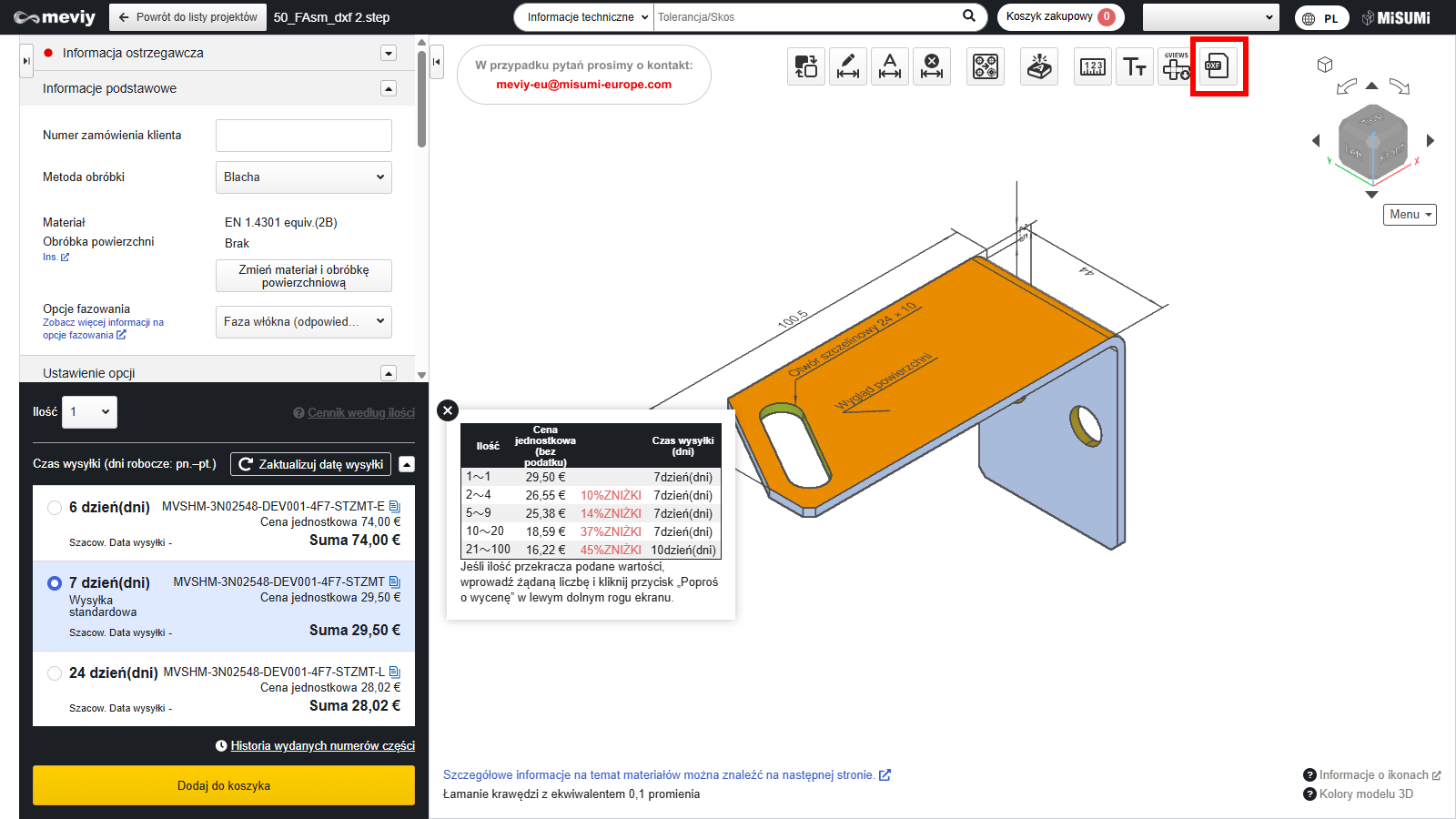
Task: Click the ruler 123 measurement icon
Action: point(1092,66)
